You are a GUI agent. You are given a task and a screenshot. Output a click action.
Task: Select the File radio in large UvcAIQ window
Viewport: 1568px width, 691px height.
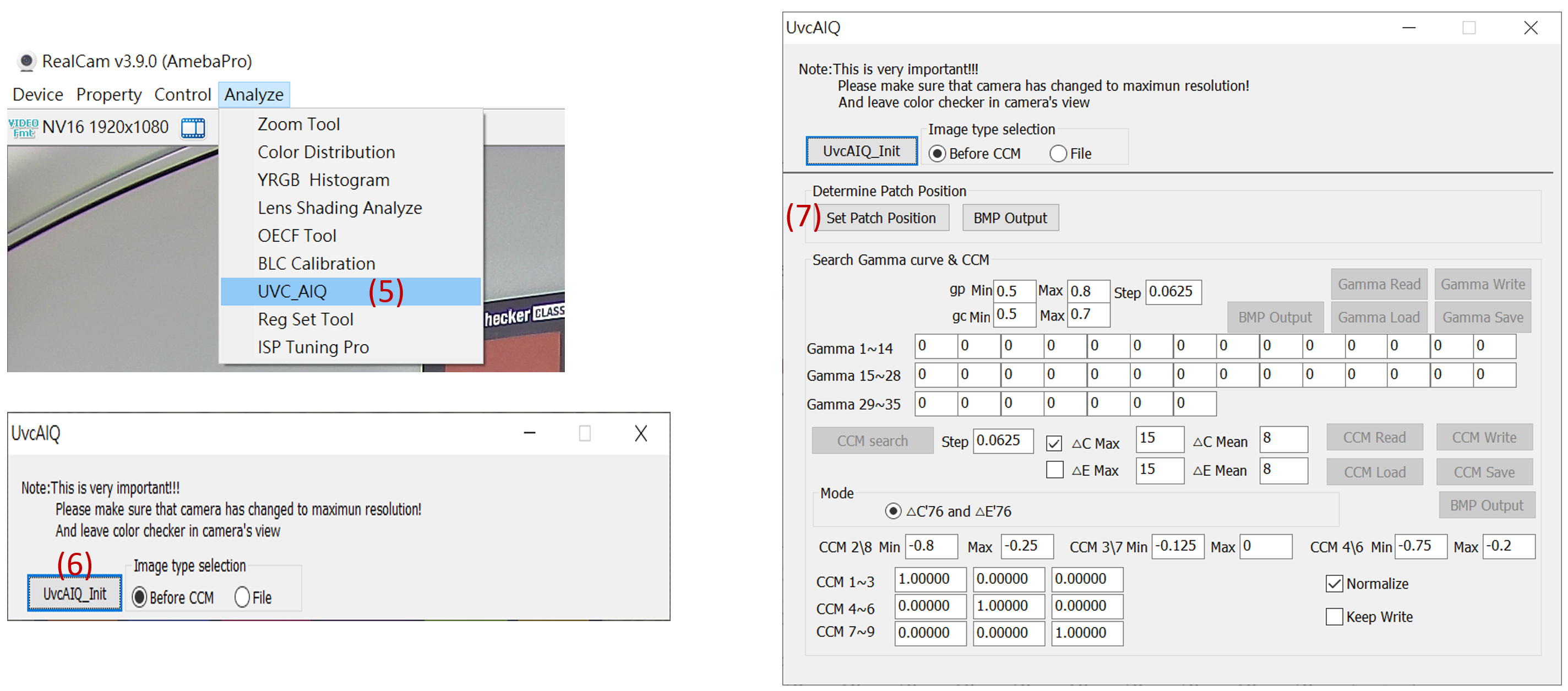pyautogui.click(x=1058, y=154)
